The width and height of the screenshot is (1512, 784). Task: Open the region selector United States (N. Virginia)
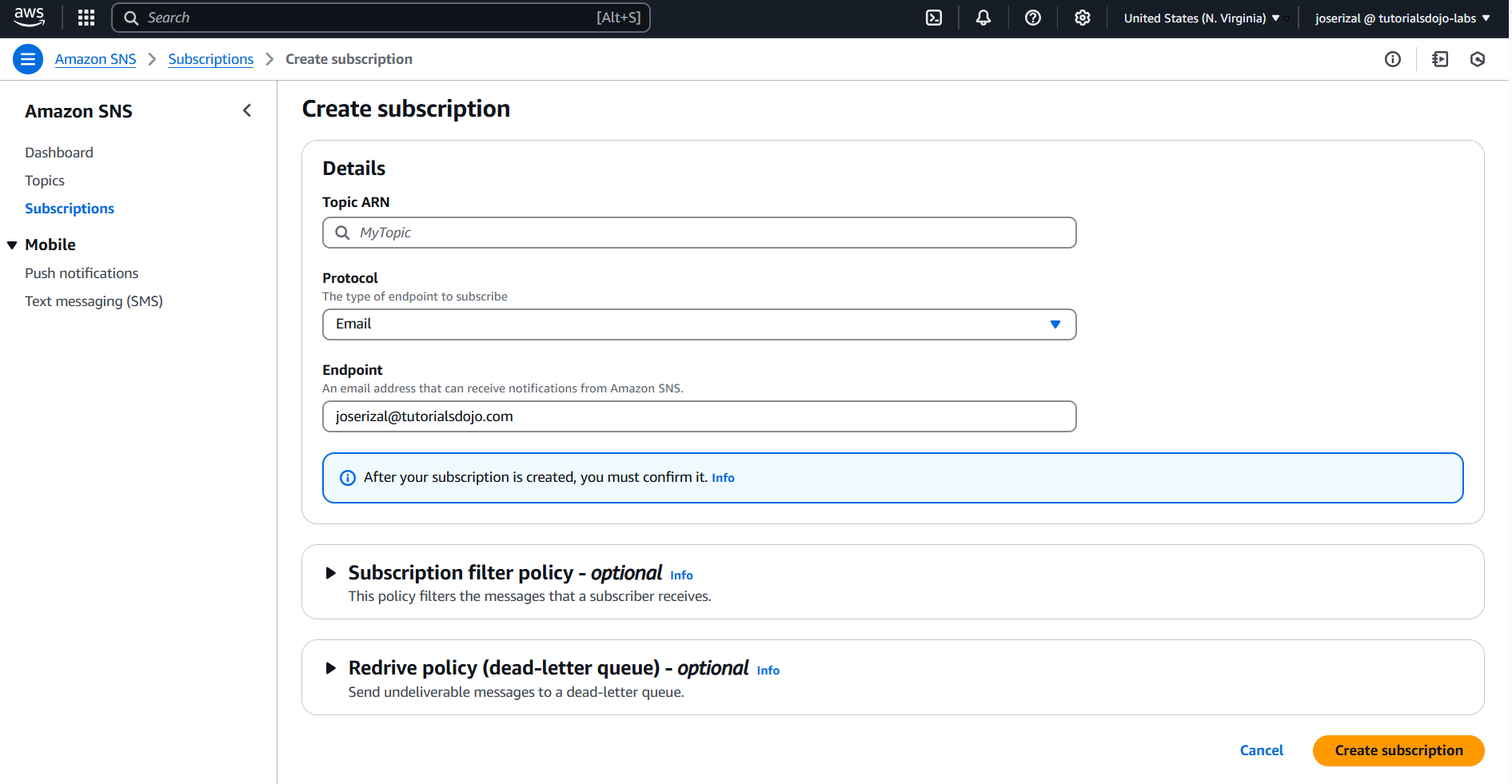tap(1201, 18)
